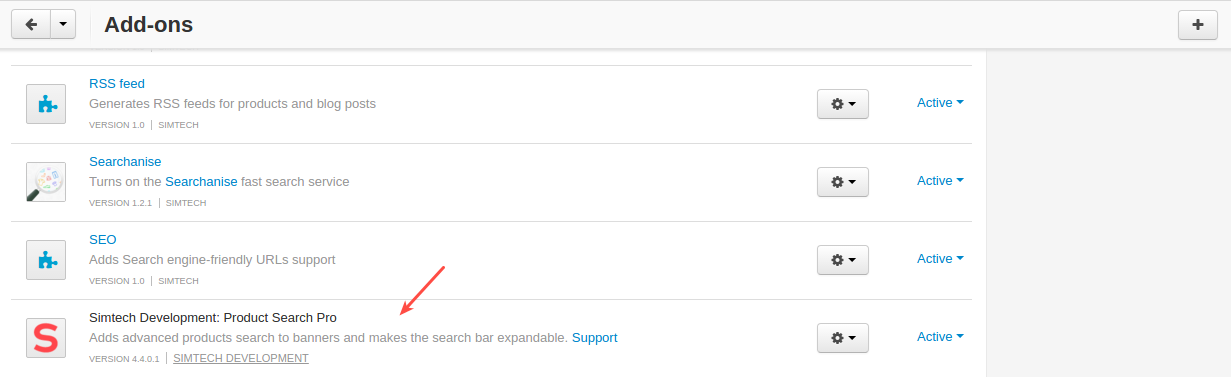This screenshot has height=377, width=1231.
Task: Click the Support link
Action: [x=594, y=337]
